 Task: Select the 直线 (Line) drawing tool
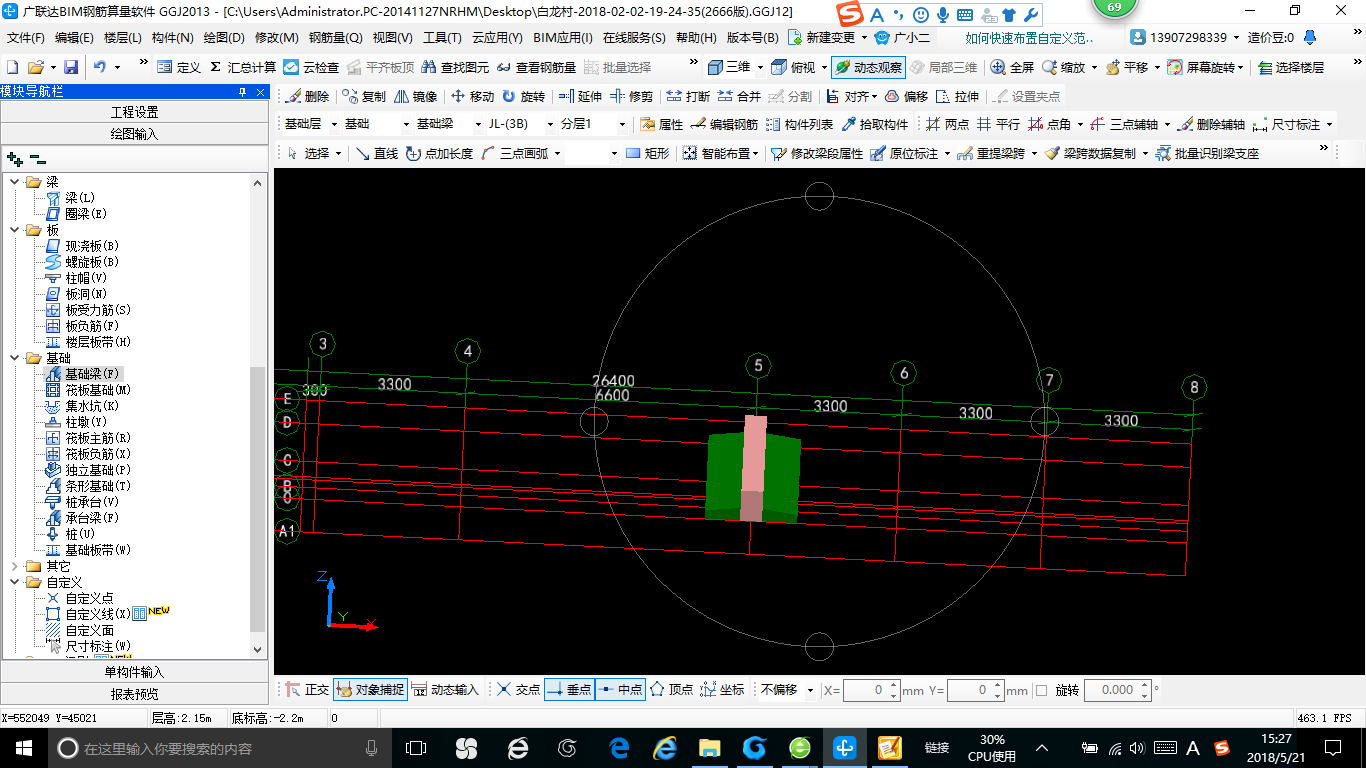pyautogui.click(x=377, y=153)
